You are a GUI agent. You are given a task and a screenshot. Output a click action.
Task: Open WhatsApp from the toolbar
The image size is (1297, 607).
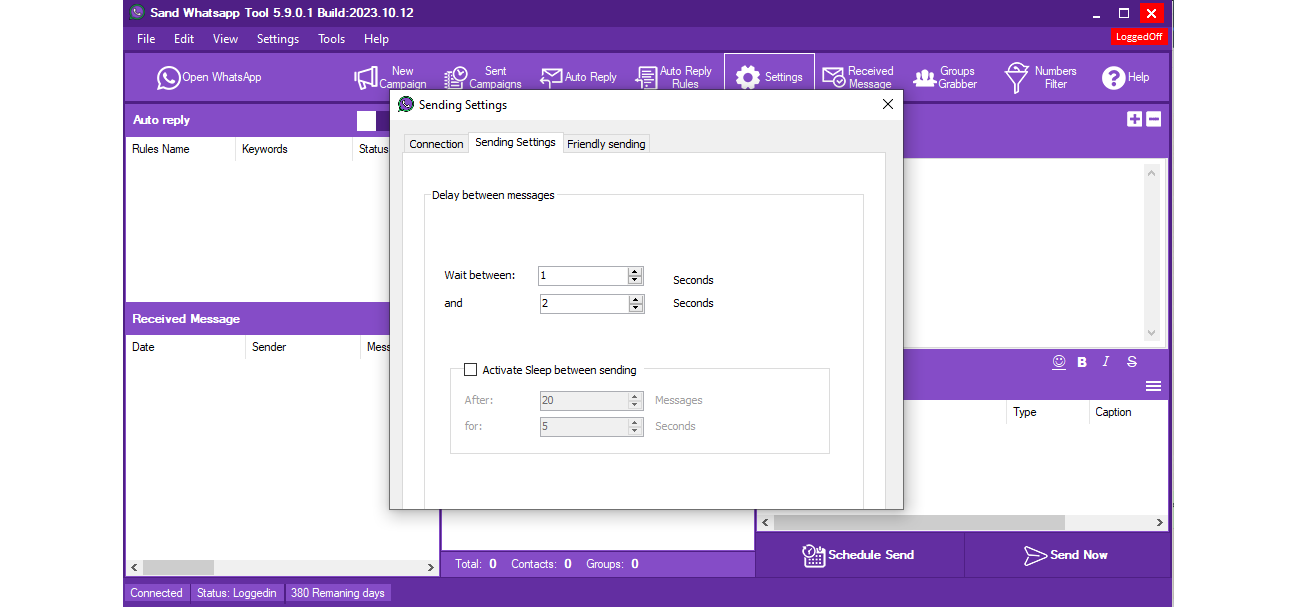pyautogui.click(x=209, y=77)
